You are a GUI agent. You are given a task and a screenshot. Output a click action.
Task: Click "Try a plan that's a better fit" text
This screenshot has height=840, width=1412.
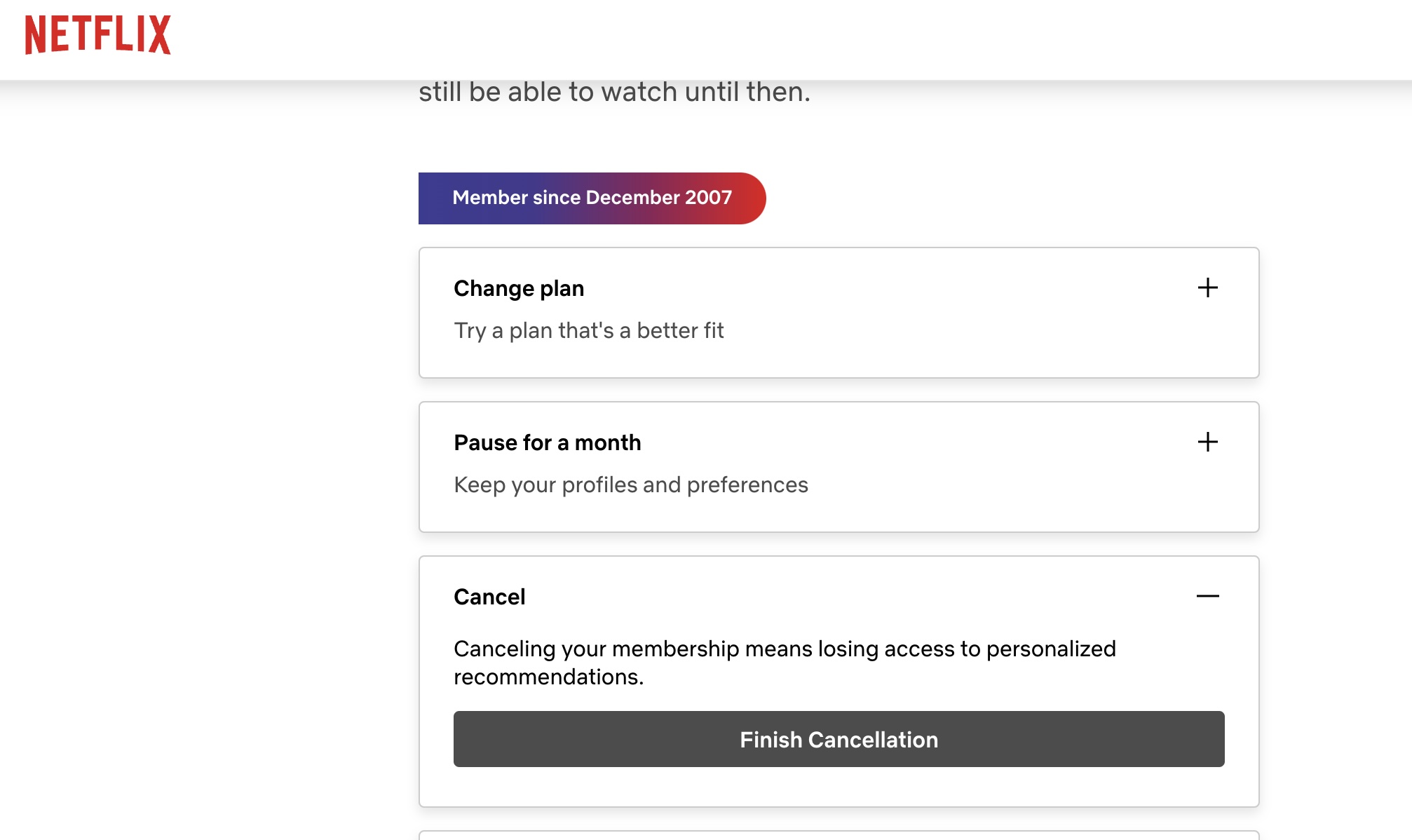tap(588, 330)
